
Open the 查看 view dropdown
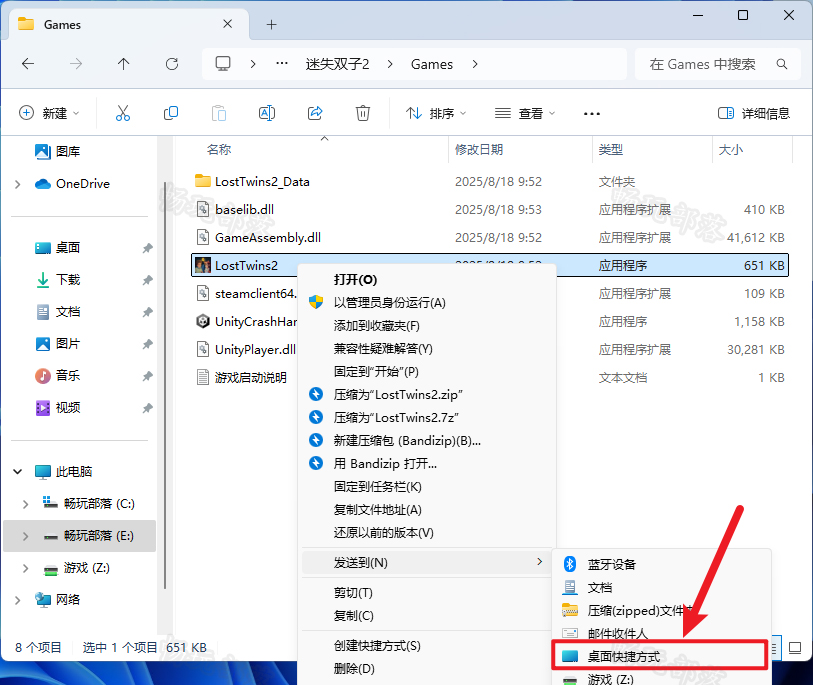(x=525, y=113)
